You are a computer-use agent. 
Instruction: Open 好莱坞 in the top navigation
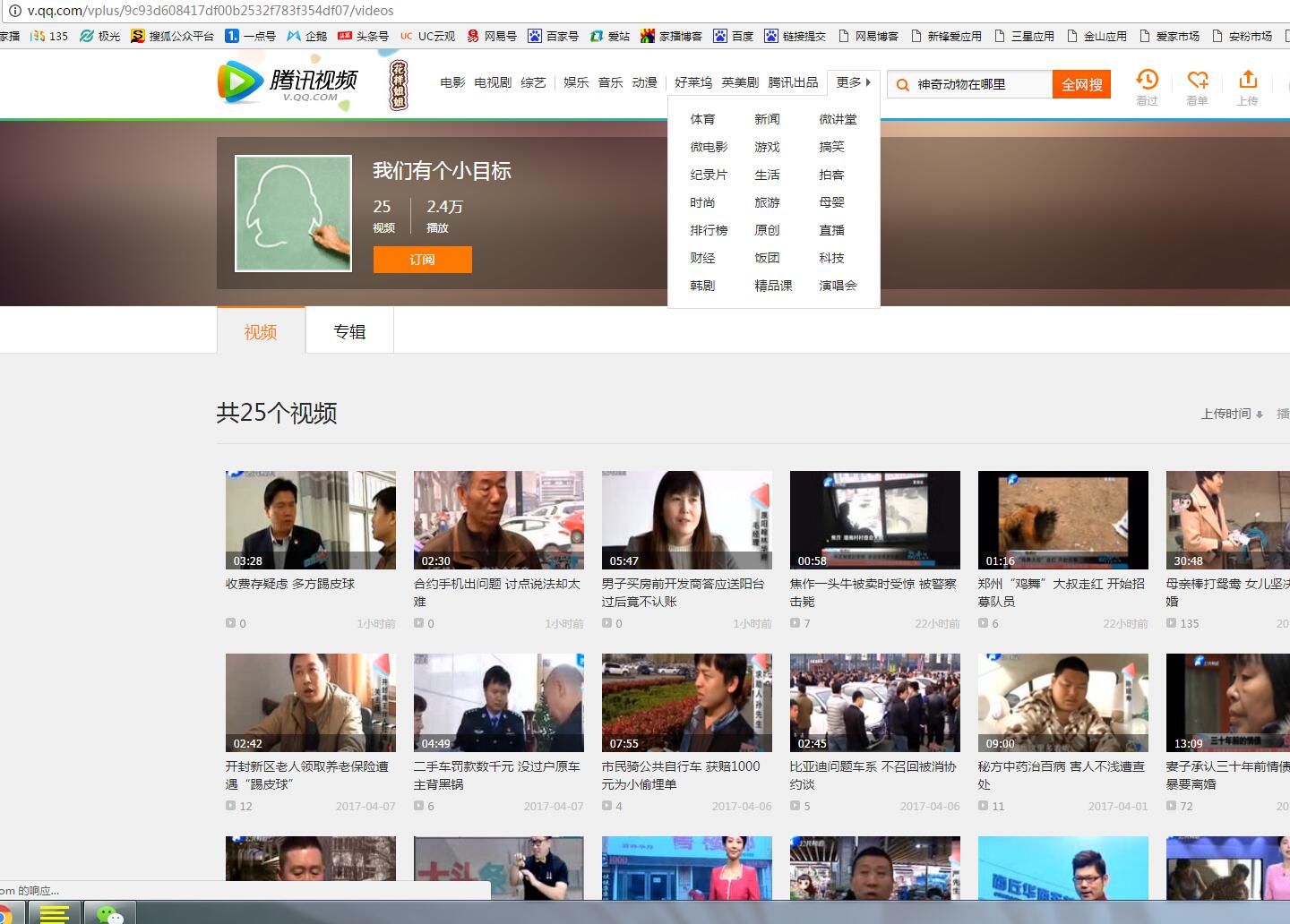[x=693, y=82]
